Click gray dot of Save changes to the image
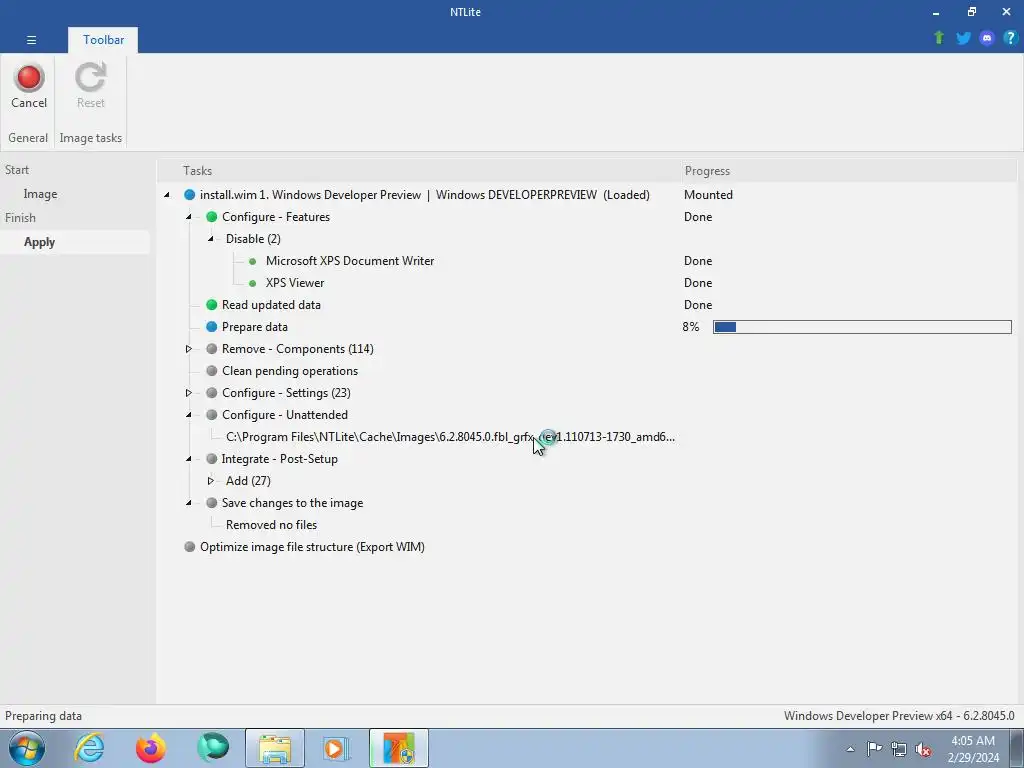 (212, 503)
